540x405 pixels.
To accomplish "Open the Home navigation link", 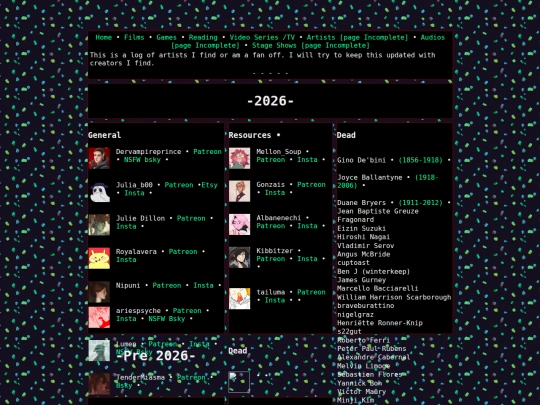I will pos(103,37).
